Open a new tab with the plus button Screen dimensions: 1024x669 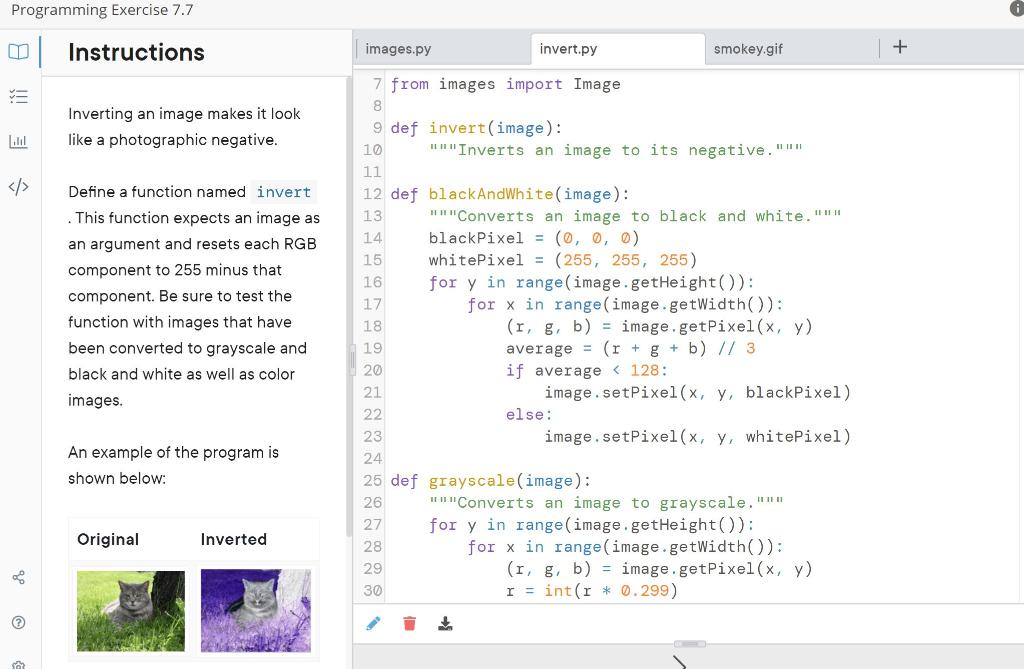(899, 46)
